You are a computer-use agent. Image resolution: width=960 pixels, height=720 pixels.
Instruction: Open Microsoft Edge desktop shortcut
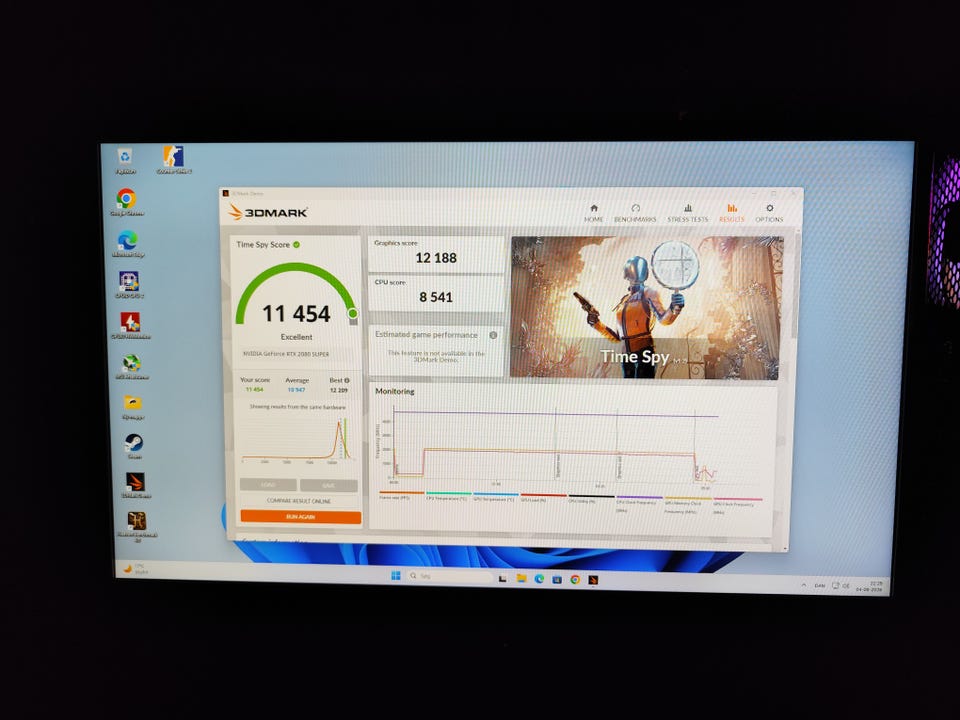tap(128, 244)
